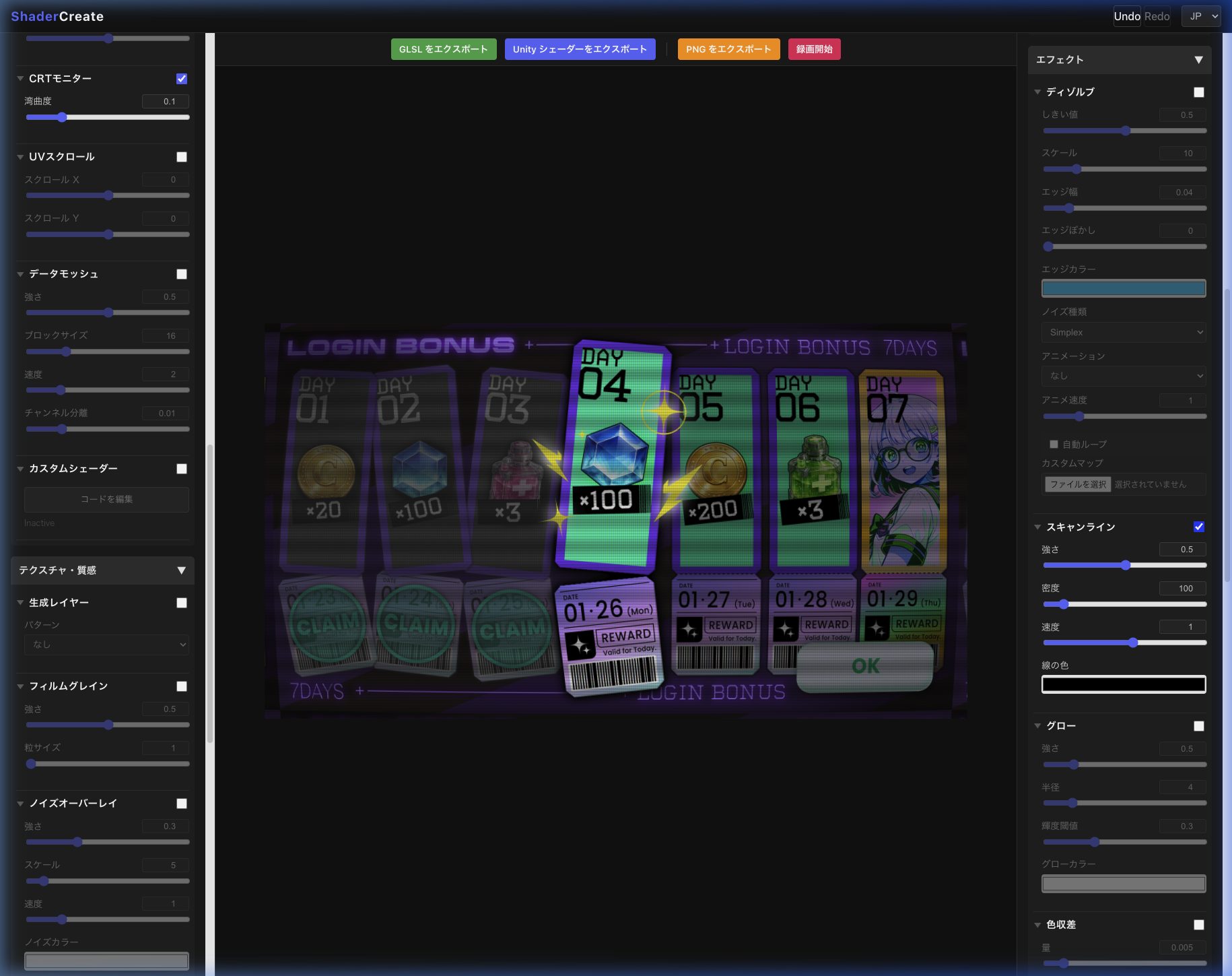
Task: Start recording with the 録画開始 button
Action: pos(814,49)
